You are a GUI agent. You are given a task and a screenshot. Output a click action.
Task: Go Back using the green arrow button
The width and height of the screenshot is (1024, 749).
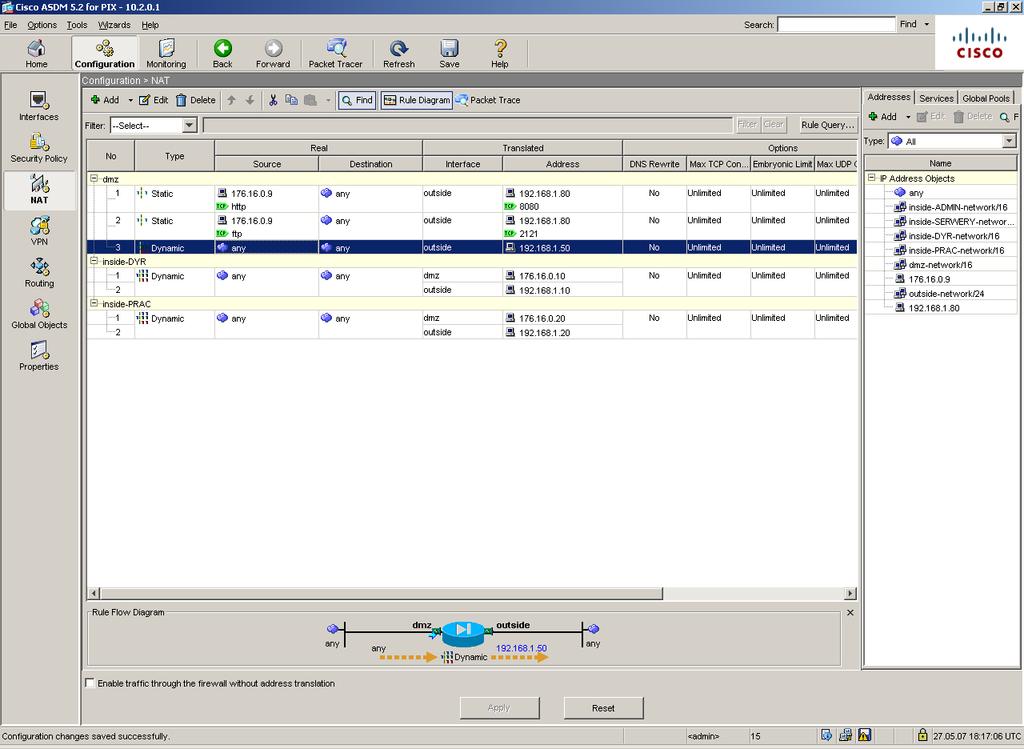pyautogui.click(x=223, y=54)
